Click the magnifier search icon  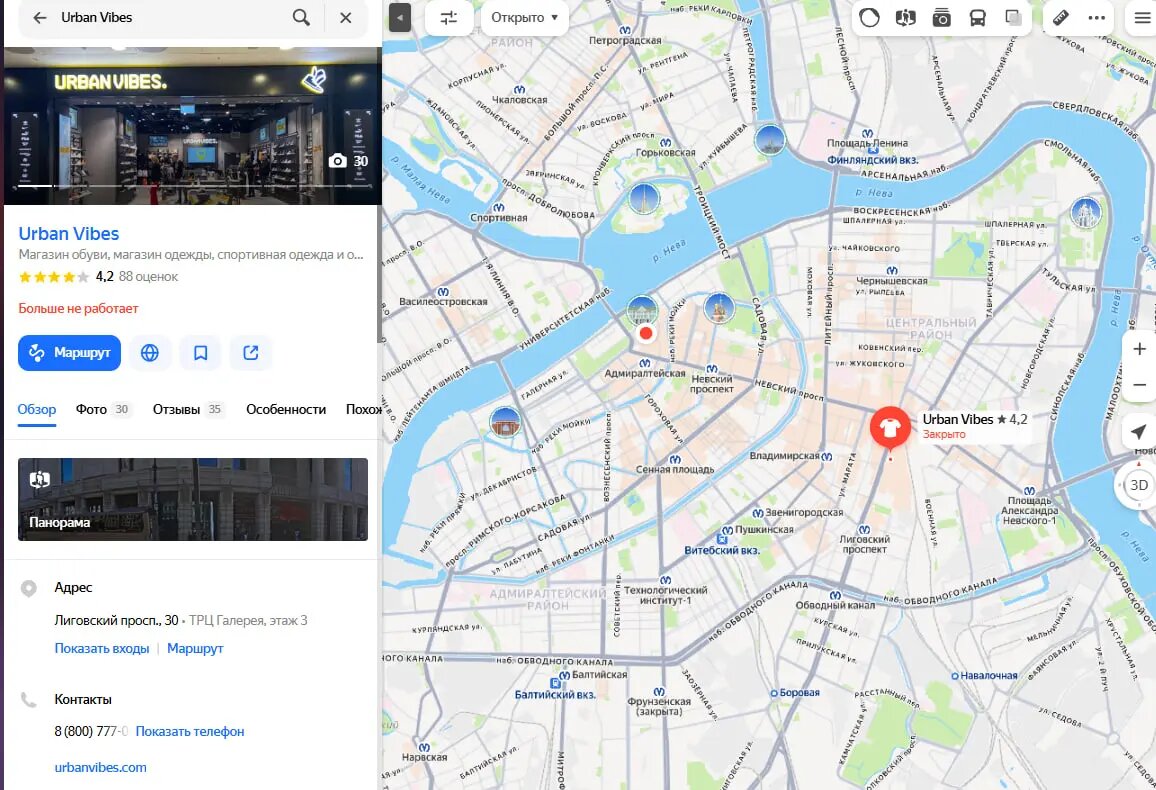pos(301,18)
